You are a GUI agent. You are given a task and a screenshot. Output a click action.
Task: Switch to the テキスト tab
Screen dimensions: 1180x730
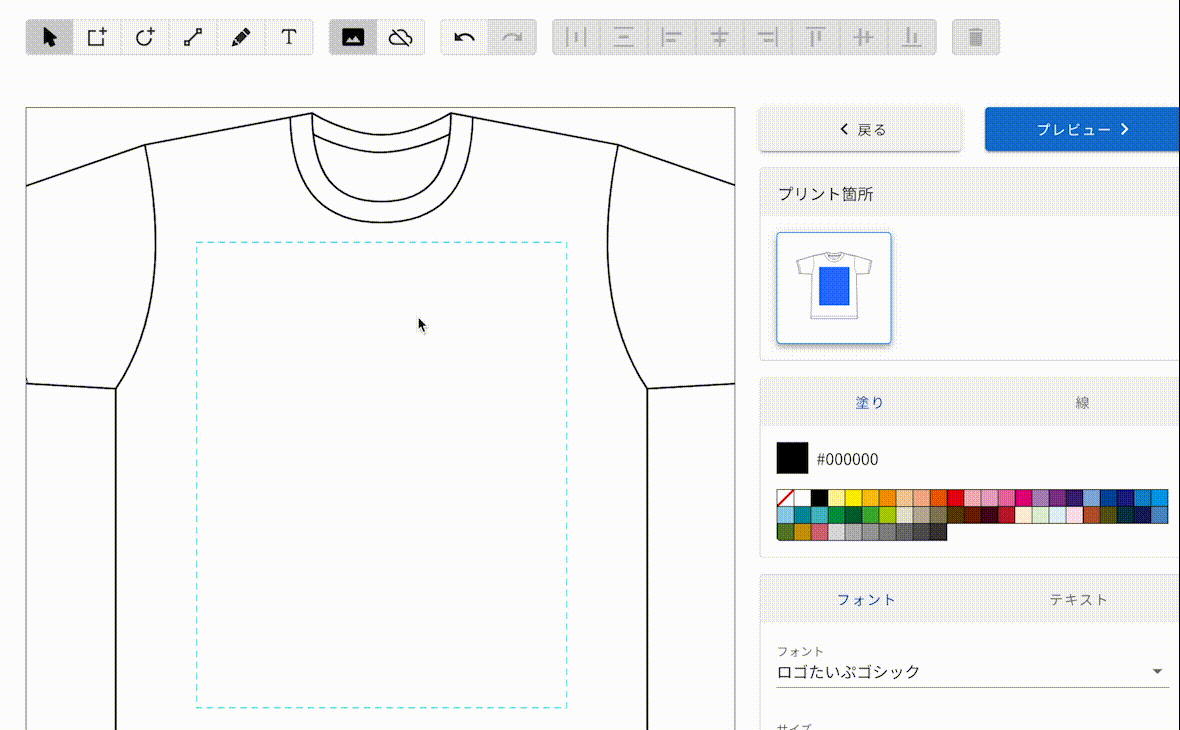pyautogui.click(x=1078, y=600)
